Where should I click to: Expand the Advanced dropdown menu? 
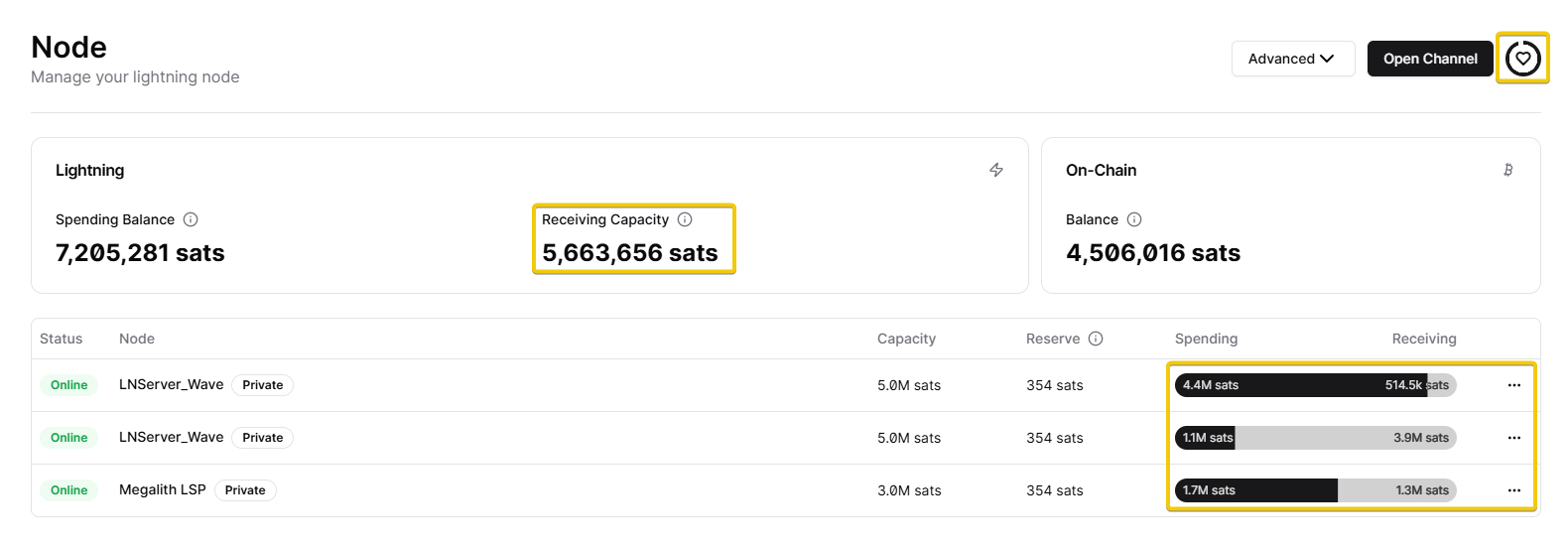pyautogui.click(x=1292, y=59)
